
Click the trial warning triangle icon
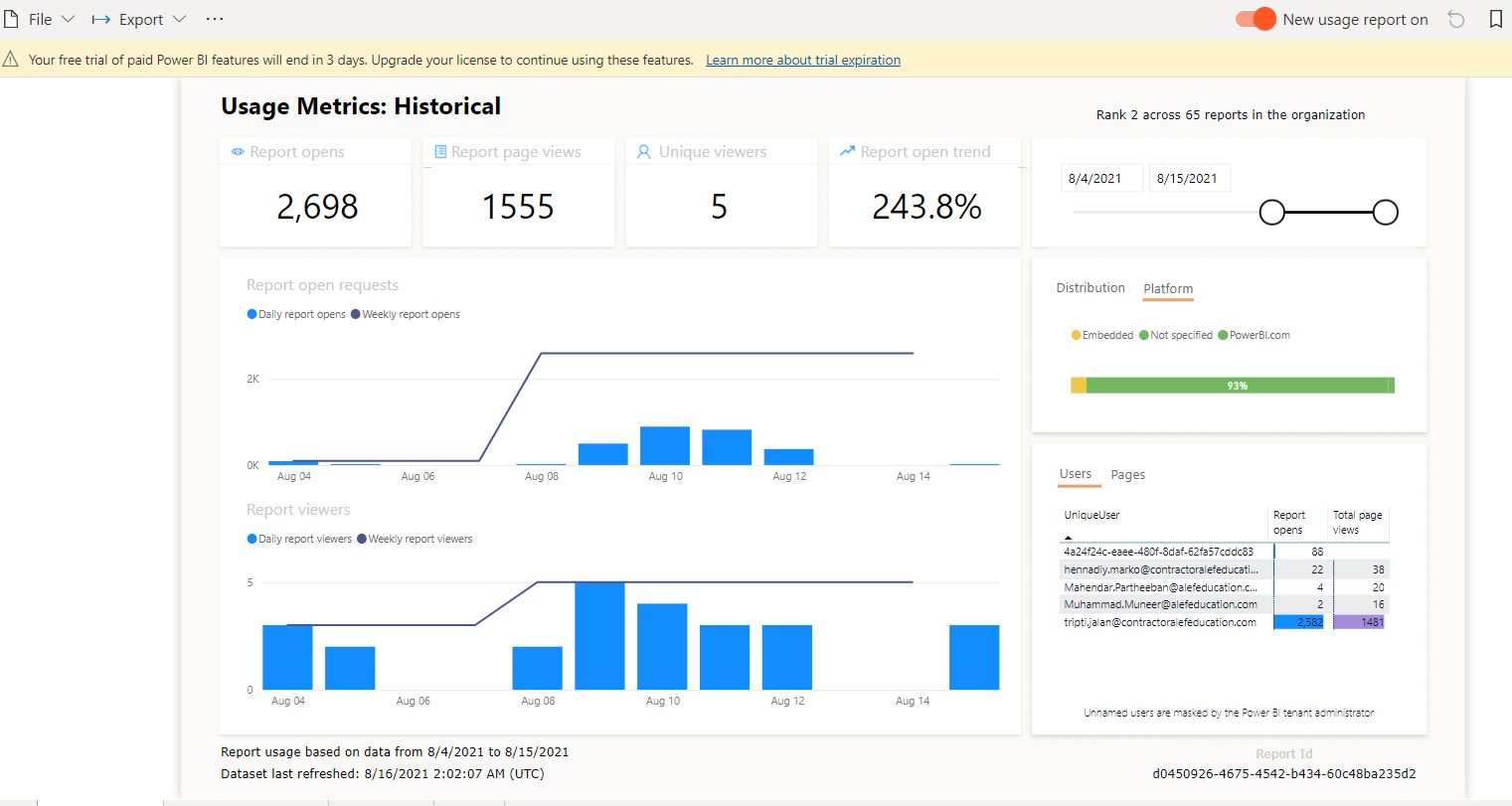[x=11, y=60]
